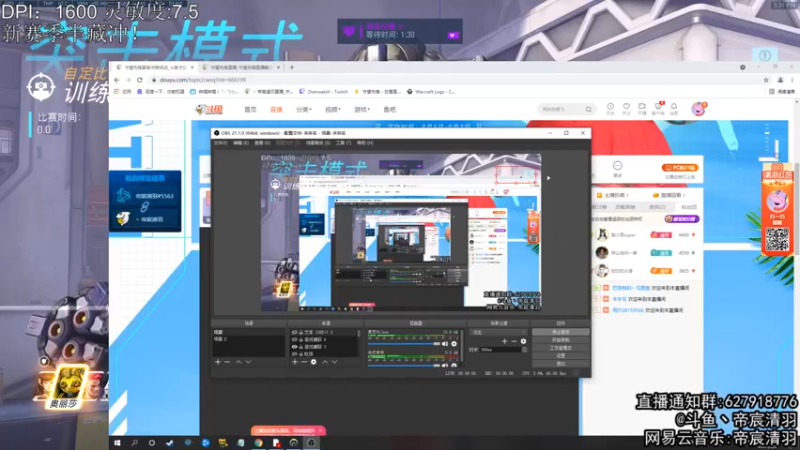Adjust 麦克风/Aux volume slider

(x=404, y=344)
